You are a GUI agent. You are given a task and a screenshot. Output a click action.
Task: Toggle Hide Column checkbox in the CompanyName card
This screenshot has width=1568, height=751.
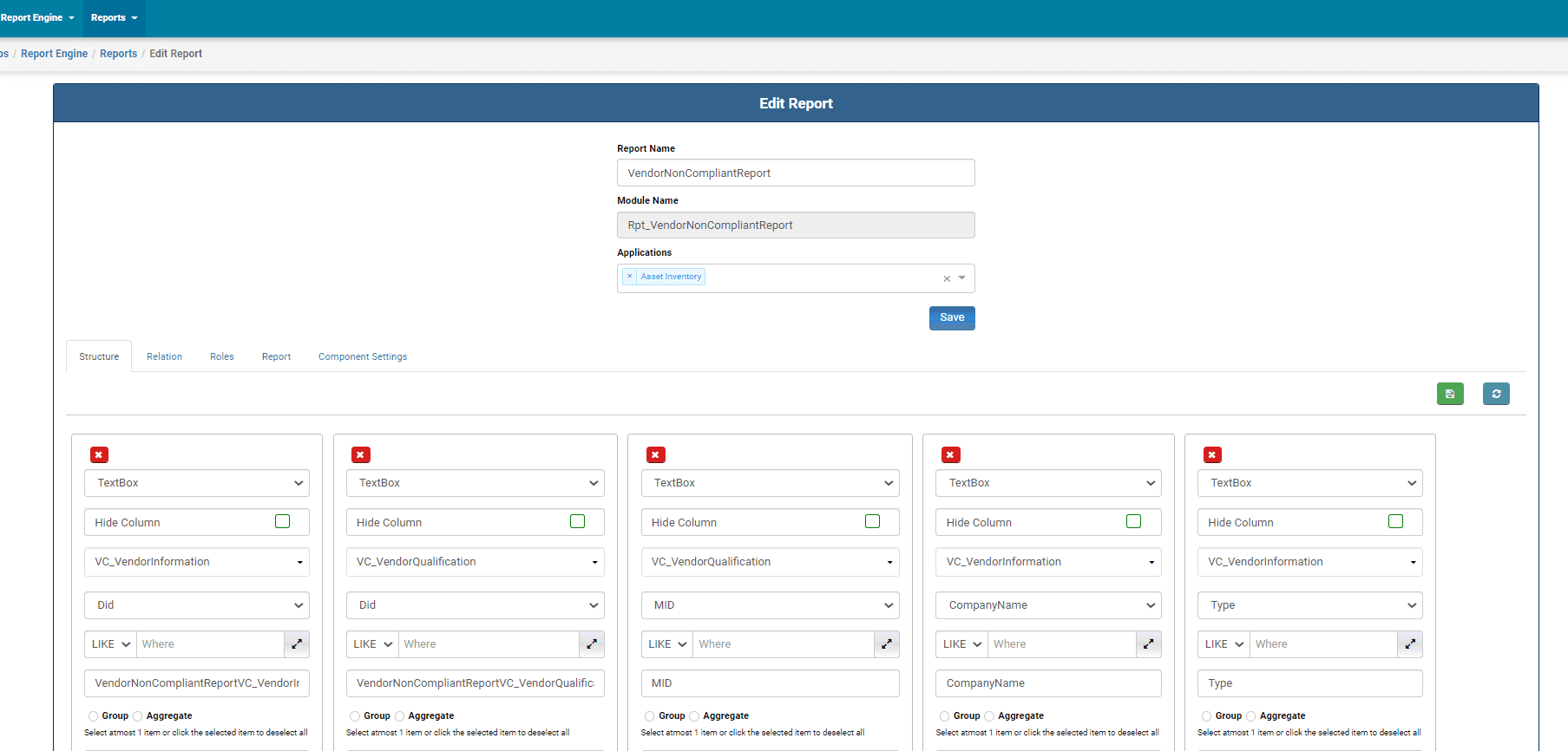coord(1133,521)
